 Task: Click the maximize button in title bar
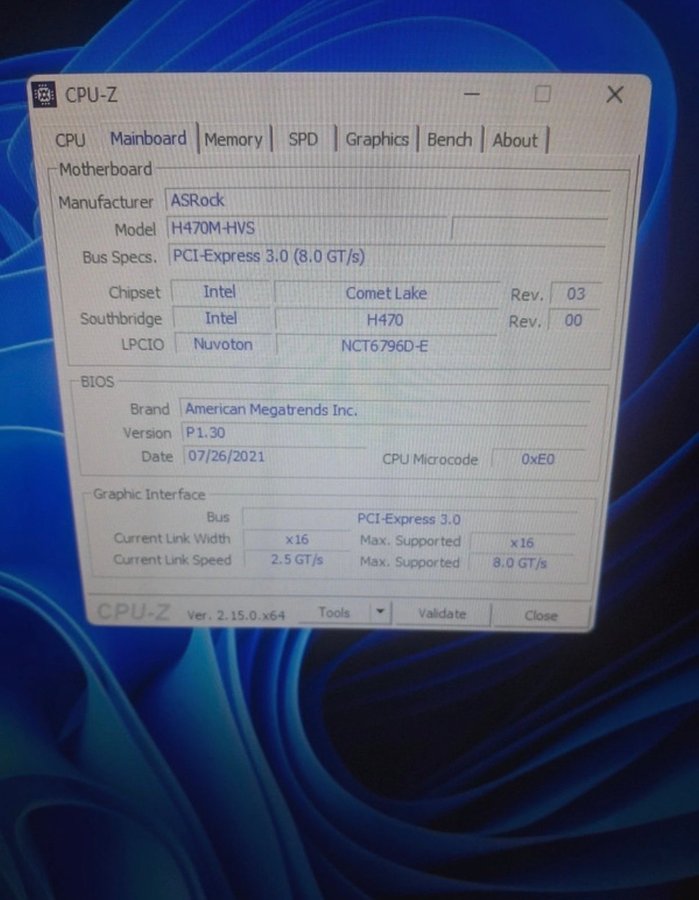pos(542,94)
